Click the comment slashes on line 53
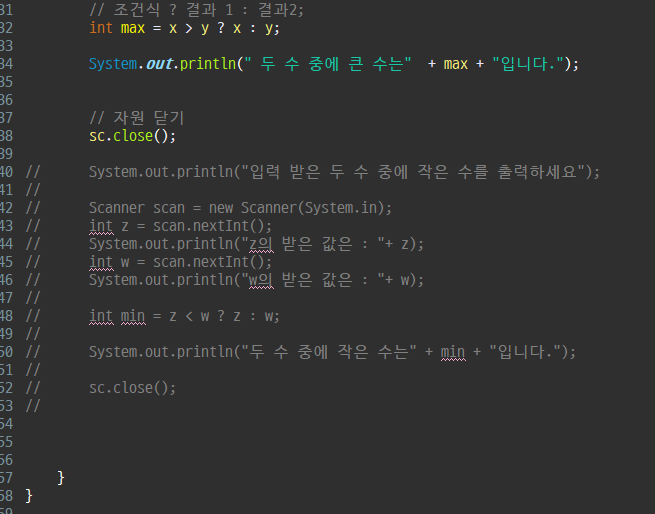The width and height of the screenshot is (655, 514). click(33, 406)
